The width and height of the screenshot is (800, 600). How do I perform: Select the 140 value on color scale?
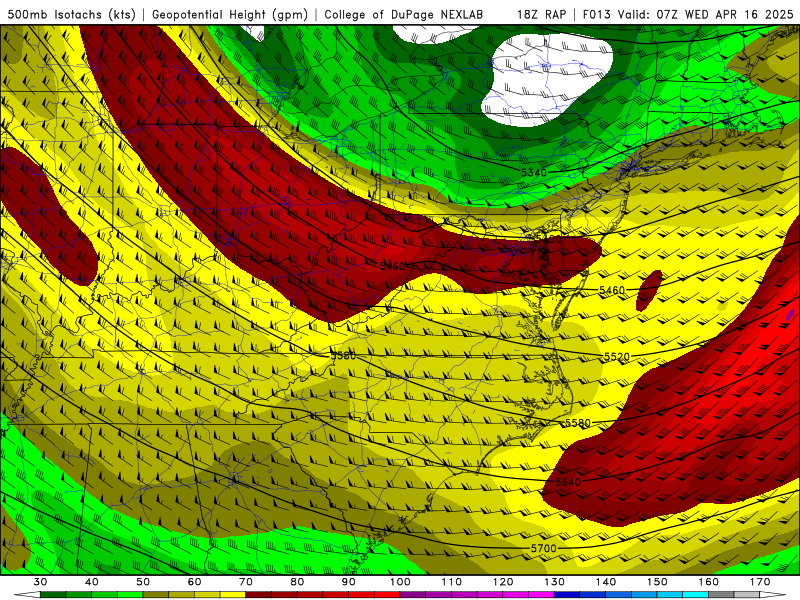pos(606,582)
